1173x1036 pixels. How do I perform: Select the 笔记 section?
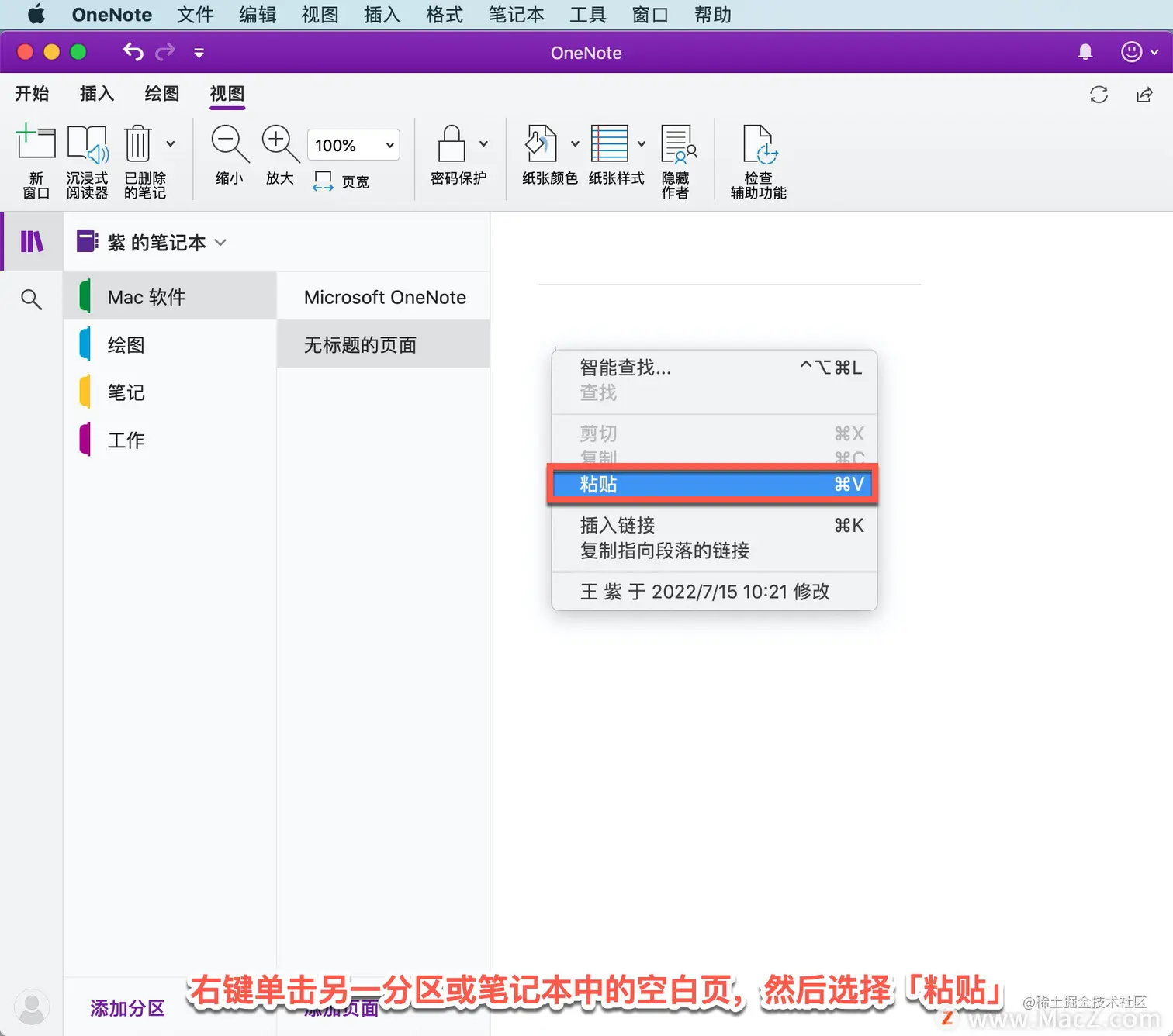tap(170, 392)
